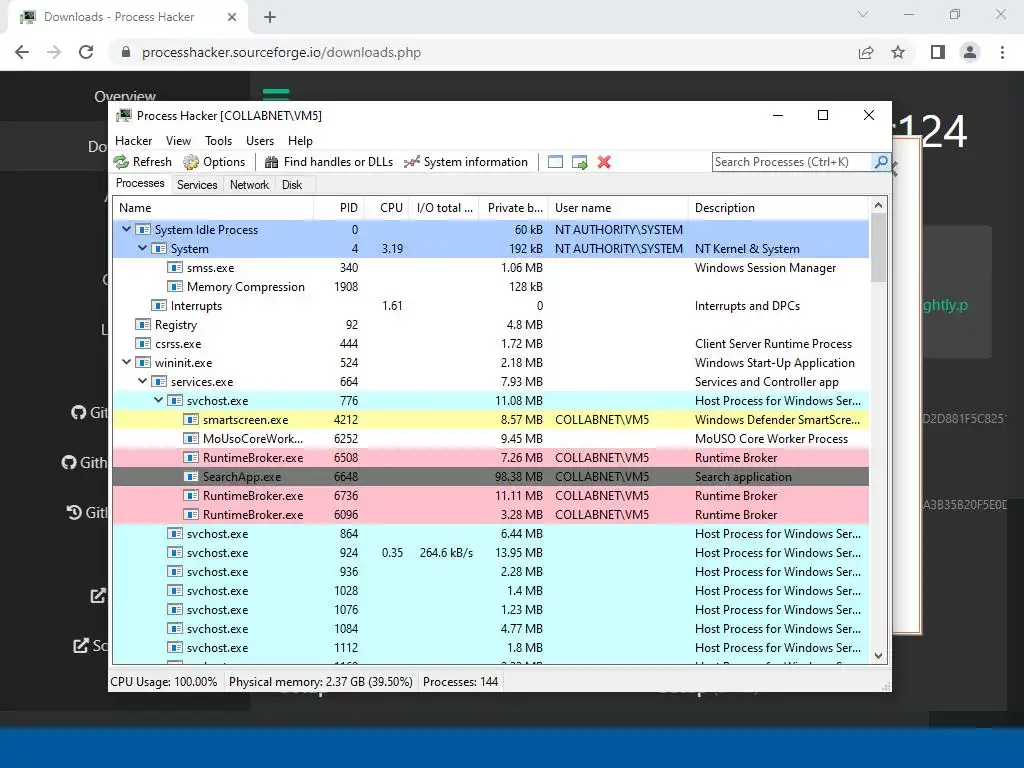The image size is (1024, 768).
Task: Click the Processes: 144 status bar entry
Action: 460,682
